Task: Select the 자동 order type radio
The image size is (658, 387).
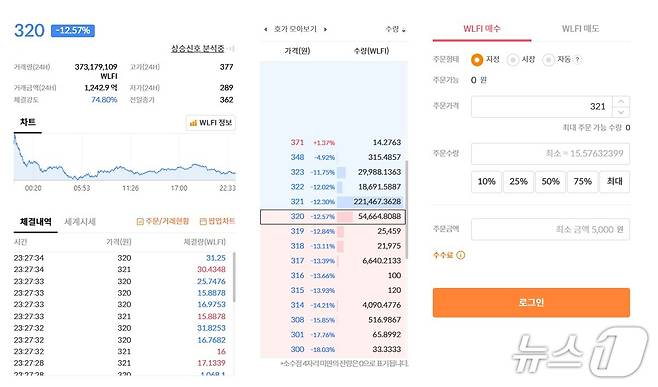Action: pyautogui.click(x=548, y=60)
